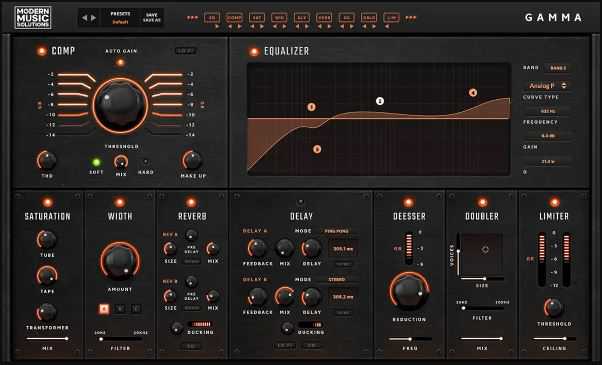The height and width of the screenshot is (365, 602).
Task: Toggle the COMP module power light
Action: coord(41,51)
